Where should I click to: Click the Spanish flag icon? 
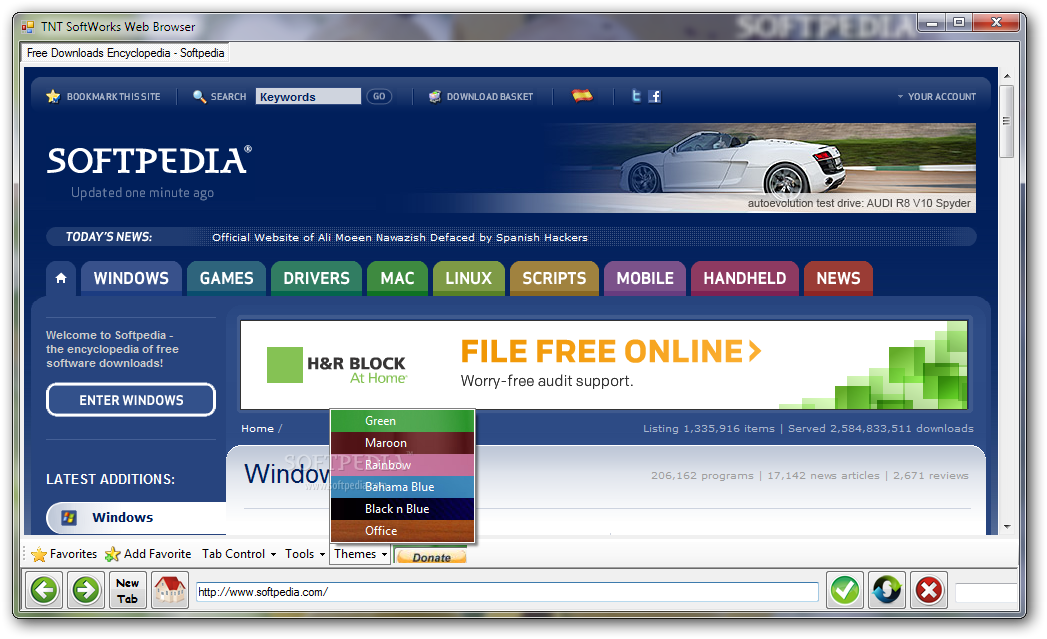pos(582,96)
